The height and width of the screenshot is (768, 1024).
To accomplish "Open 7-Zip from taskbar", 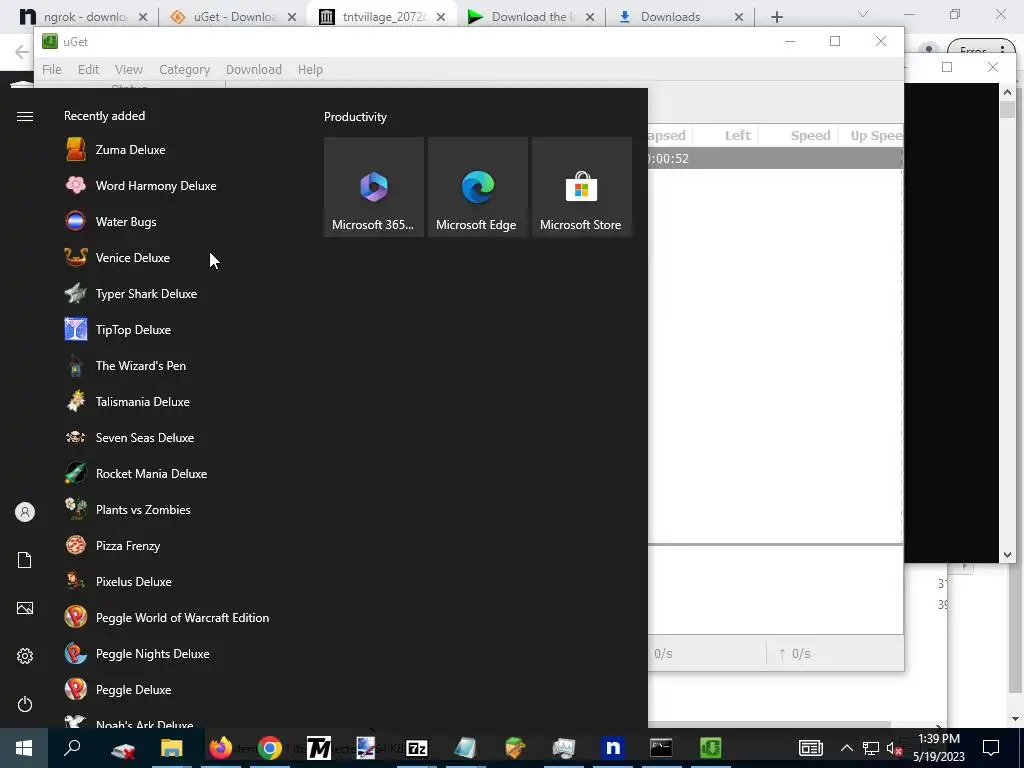I will pos(417,748).
